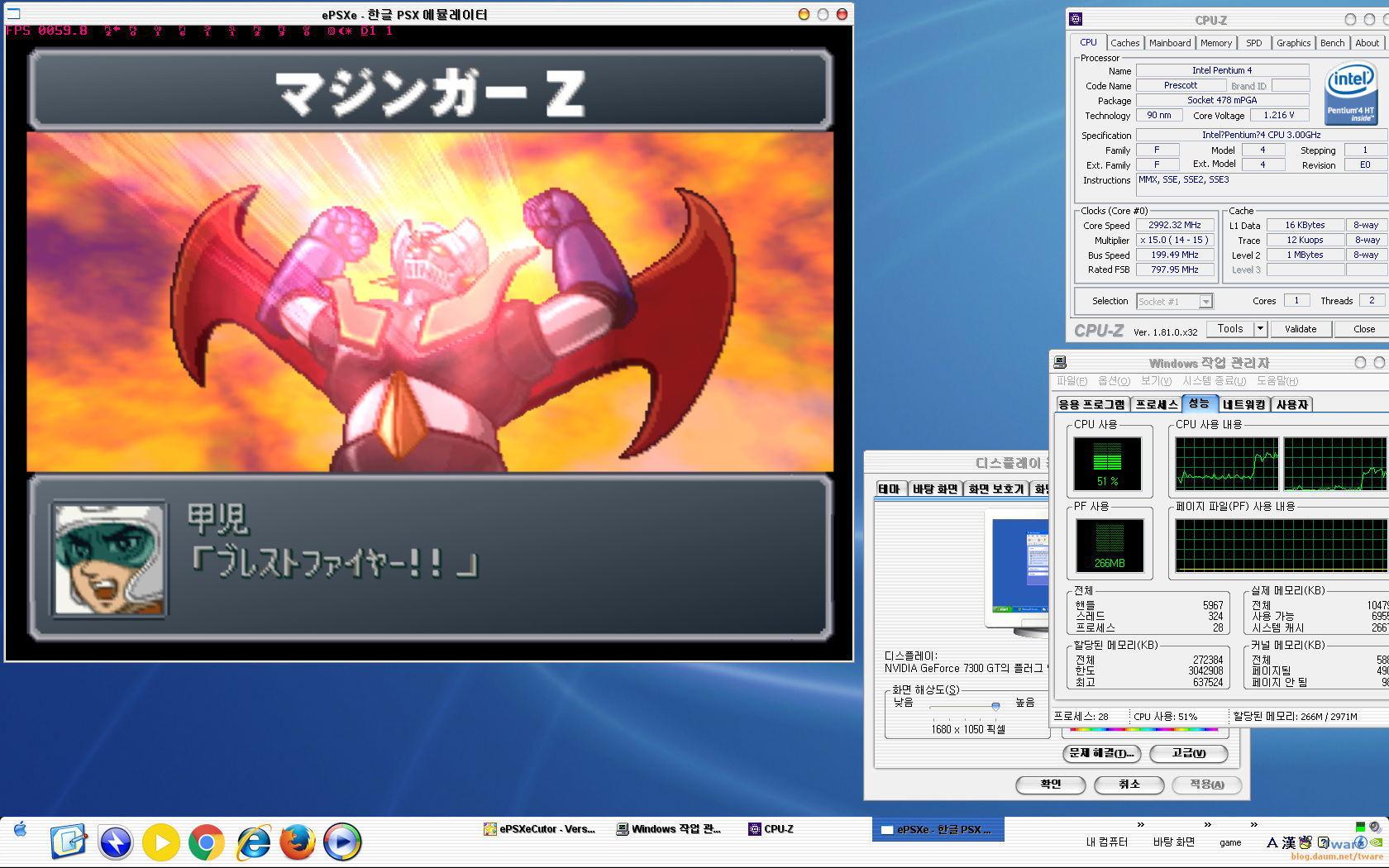
Task: Open display properties 화면 보호기 tab
Action: pos(996,489)
